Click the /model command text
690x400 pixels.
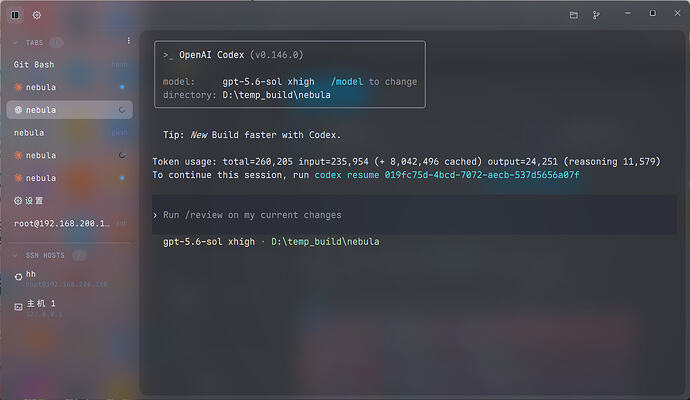pos(347,81)
